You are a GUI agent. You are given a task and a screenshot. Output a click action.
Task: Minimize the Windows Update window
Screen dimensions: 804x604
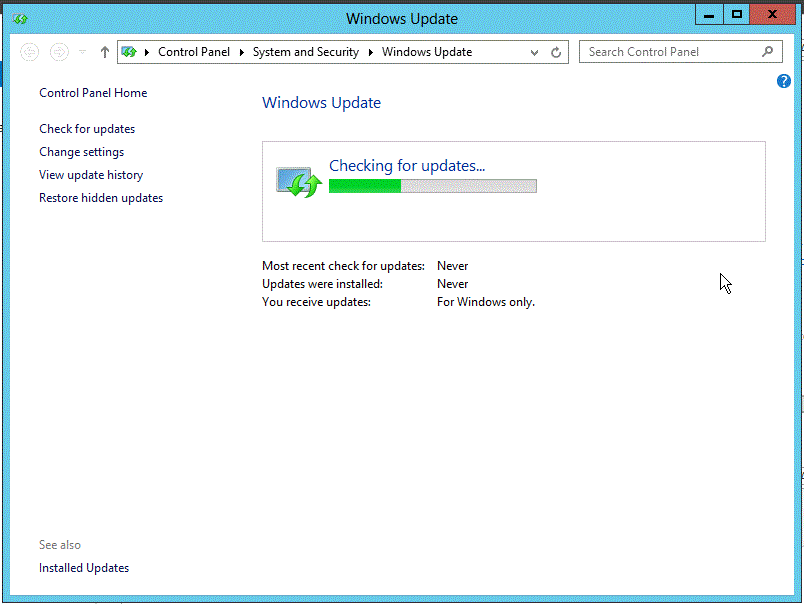tap(709, 15)
